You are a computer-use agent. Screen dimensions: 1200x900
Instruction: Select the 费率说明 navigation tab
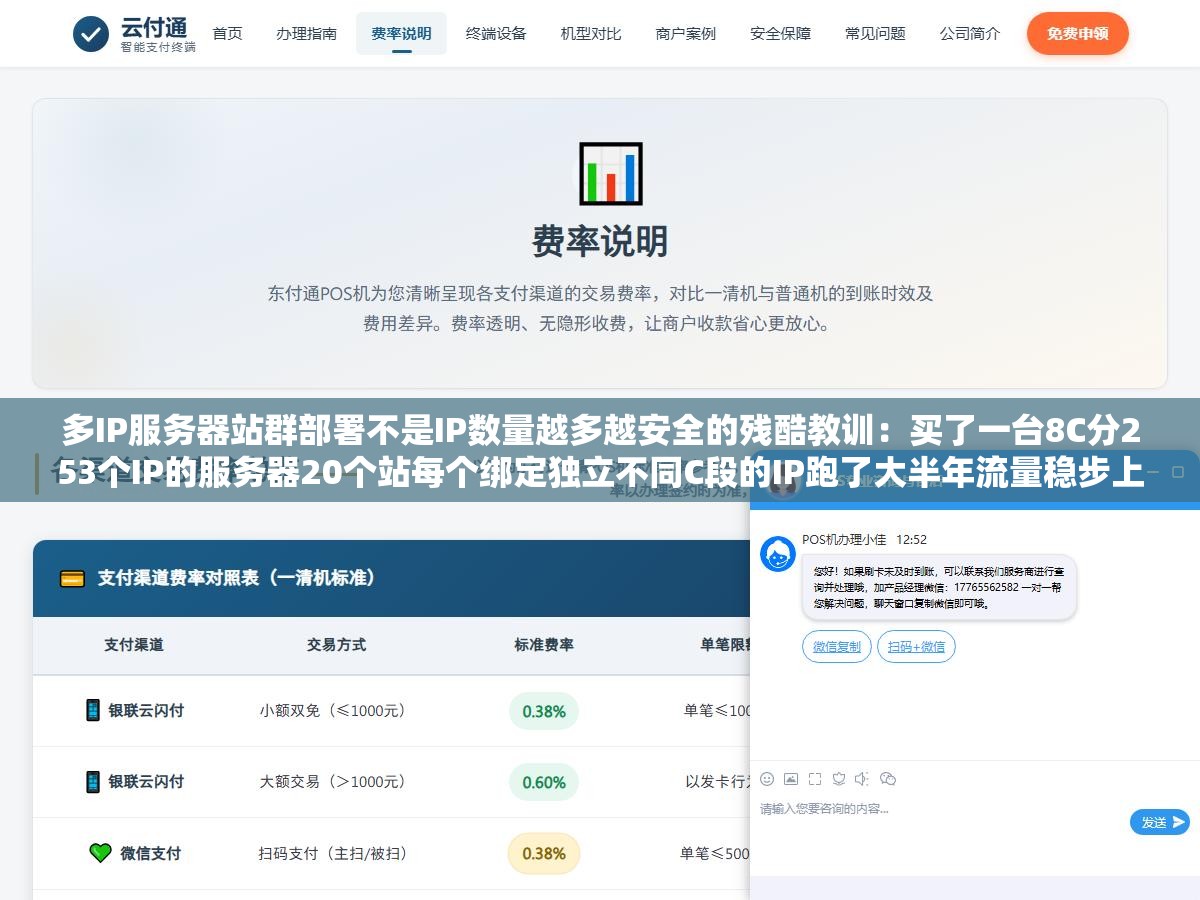pyautogui.click(x=401, y=33)
